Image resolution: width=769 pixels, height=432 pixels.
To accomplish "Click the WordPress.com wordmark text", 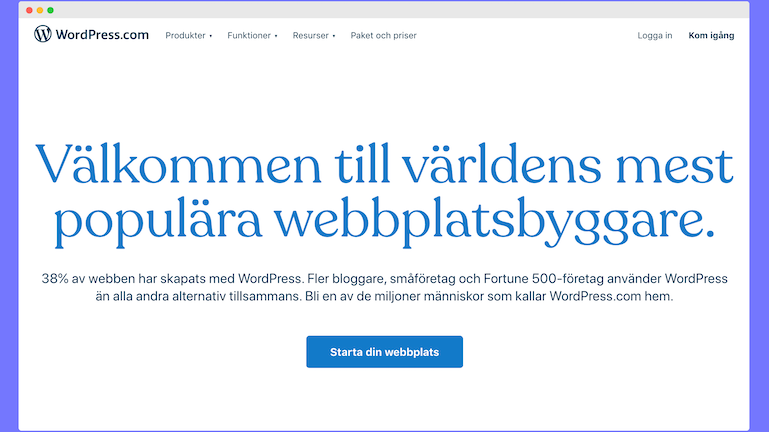I will pyautogui.click(x=102, y=35).
